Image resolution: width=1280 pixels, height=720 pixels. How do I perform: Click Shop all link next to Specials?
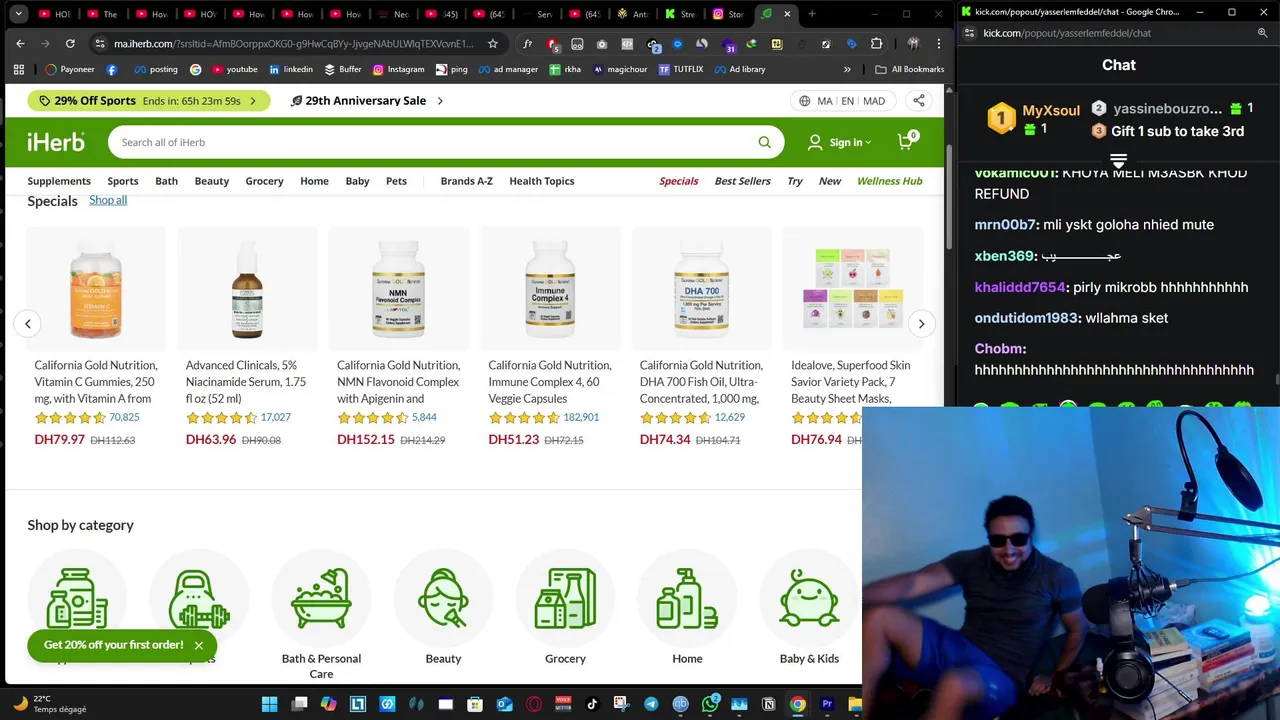[108, 200]
